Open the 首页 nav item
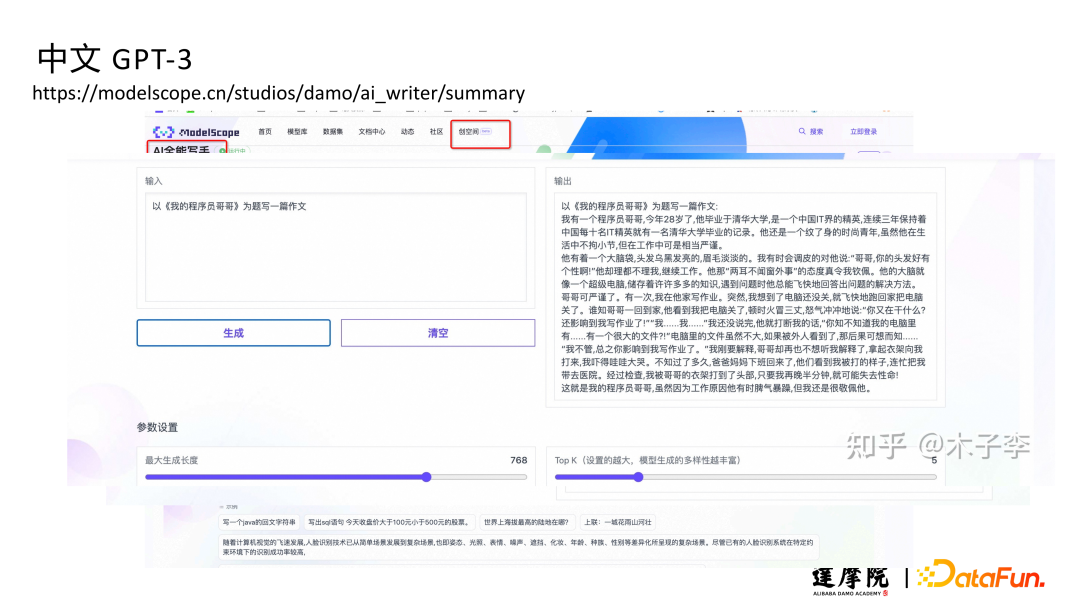Viewport: 1080px width, 608px height. (265, 132)
